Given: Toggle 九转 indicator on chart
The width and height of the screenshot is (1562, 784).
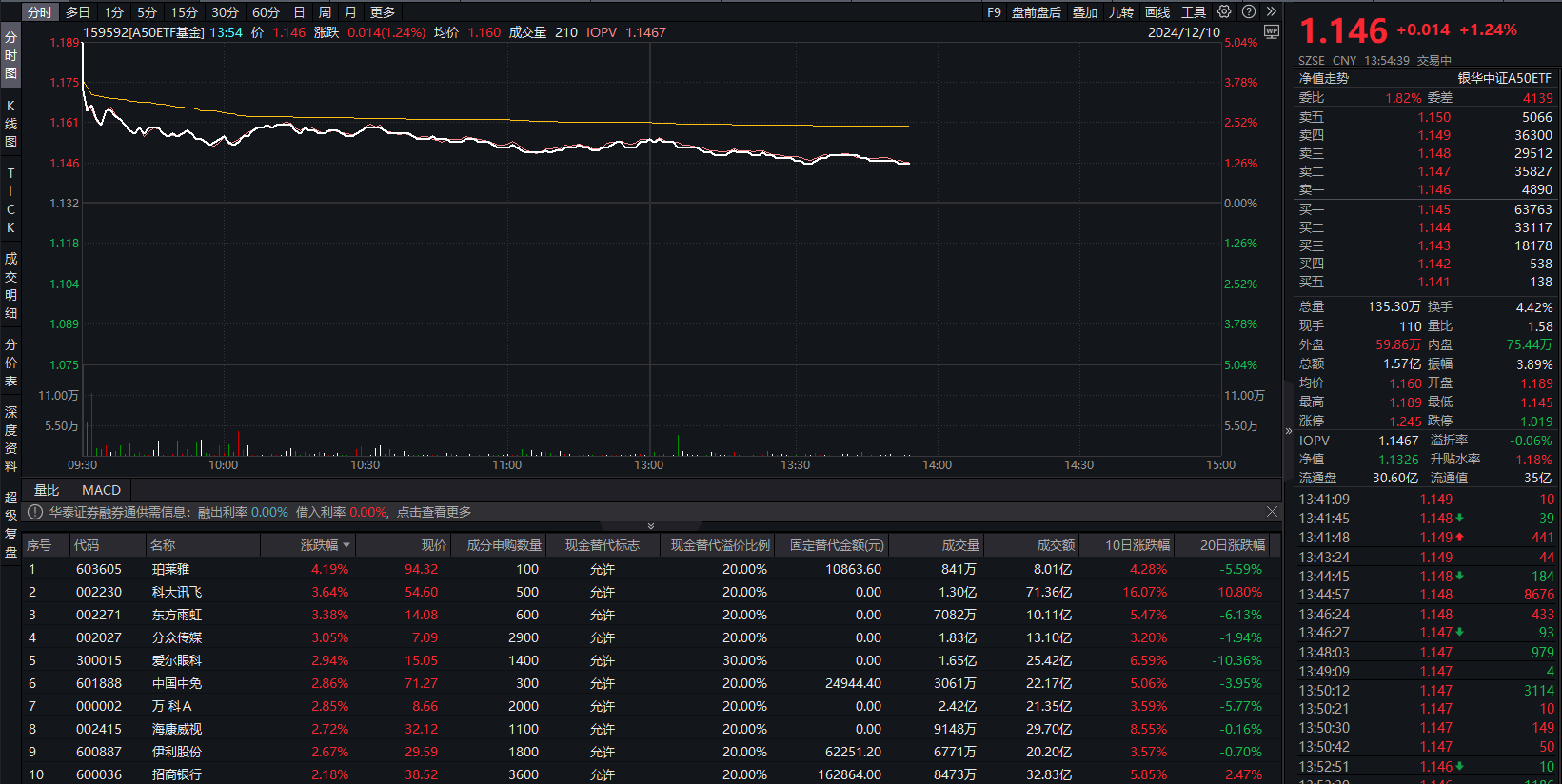Looking at the screenshot, I should [1120, 12].
